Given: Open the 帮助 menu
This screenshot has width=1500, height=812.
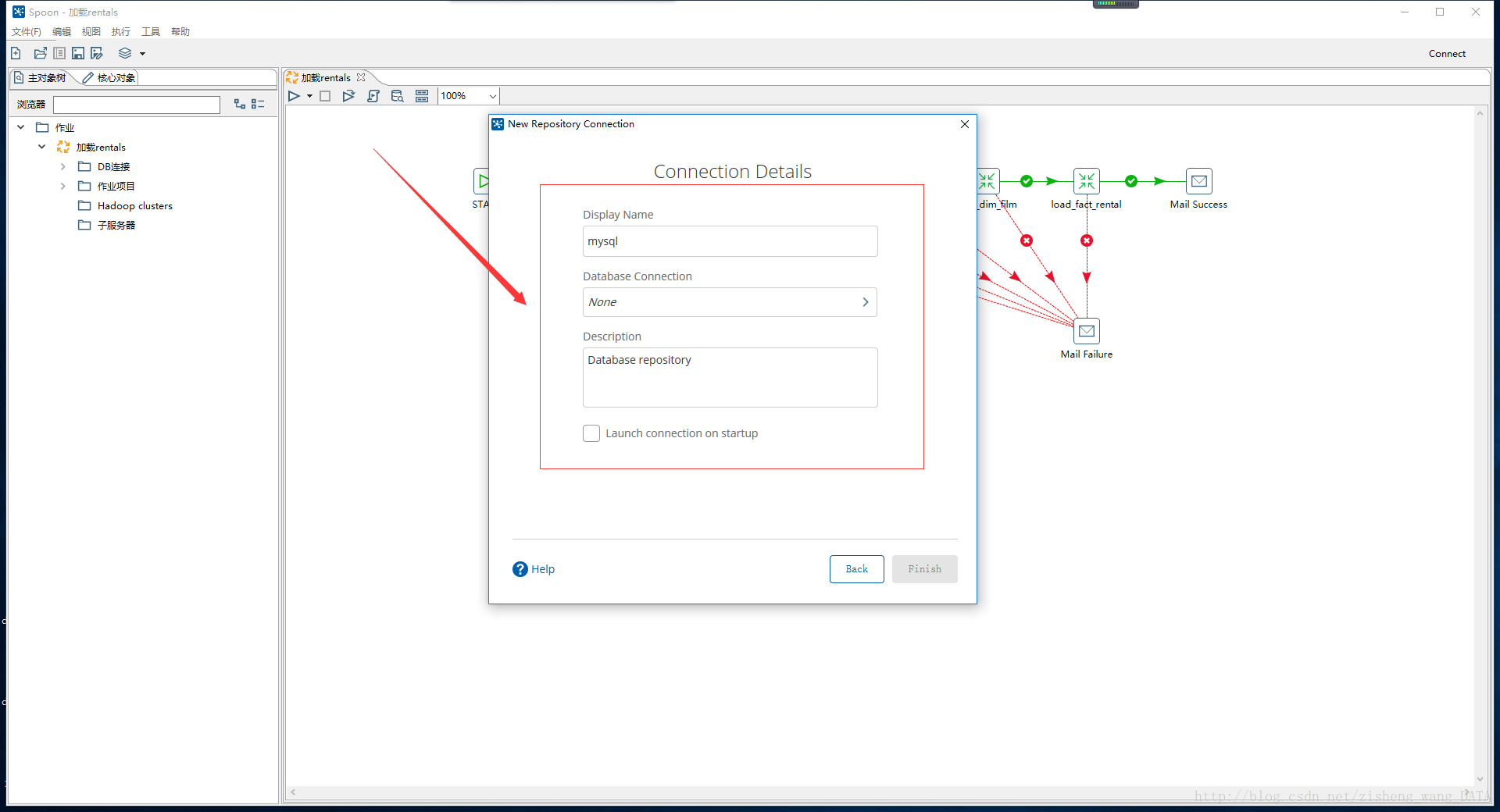Looking at the screenshot, I should (180, 31).
